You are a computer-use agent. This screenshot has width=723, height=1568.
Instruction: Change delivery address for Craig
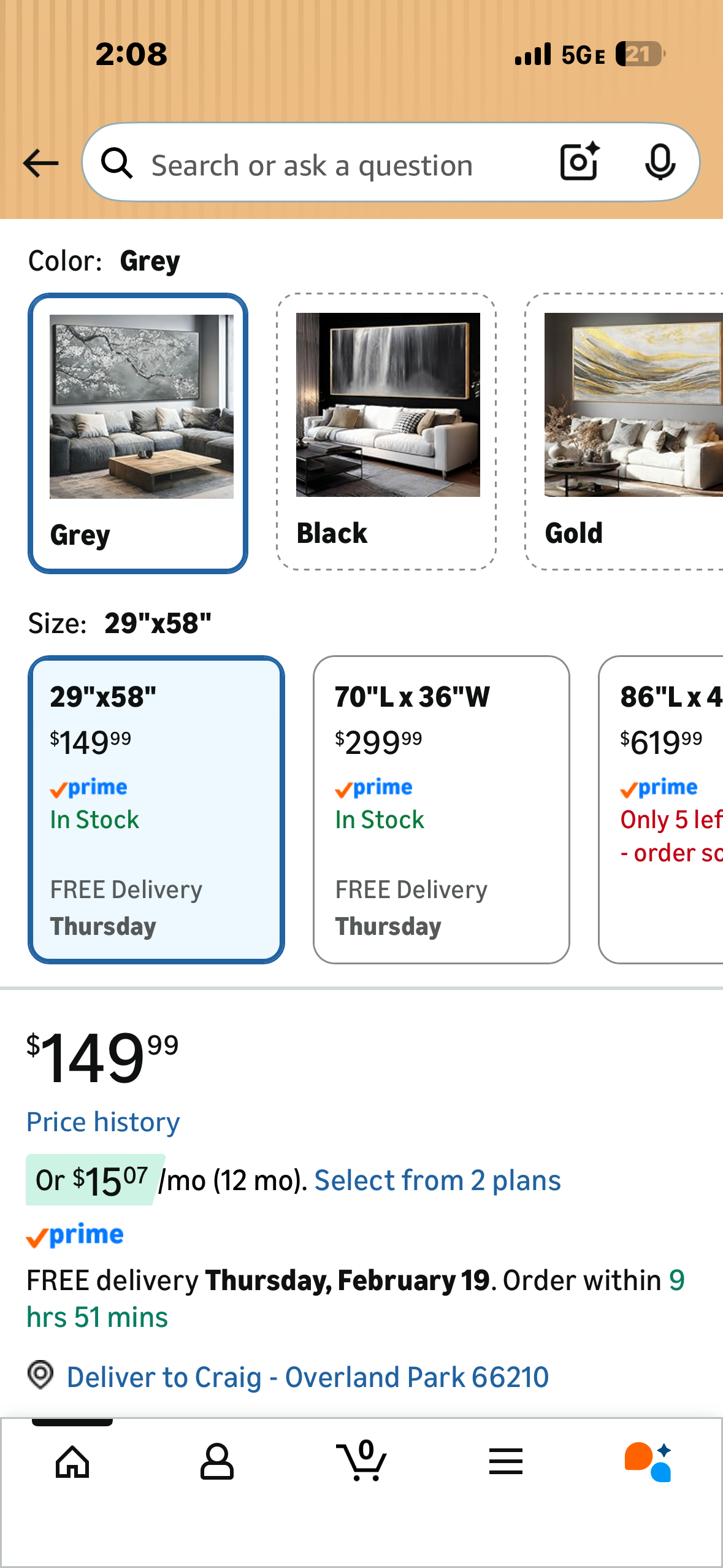tap(307, 1377)
